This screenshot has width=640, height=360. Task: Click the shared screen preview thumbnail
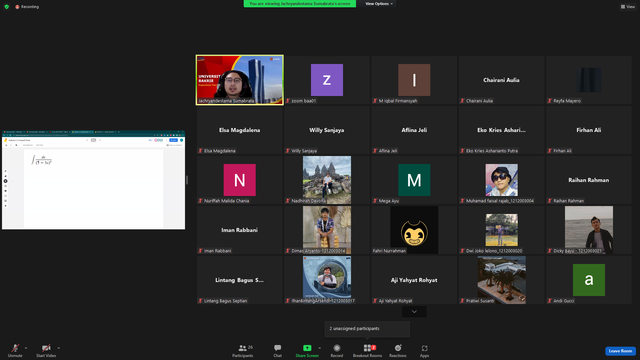(93, 180)
